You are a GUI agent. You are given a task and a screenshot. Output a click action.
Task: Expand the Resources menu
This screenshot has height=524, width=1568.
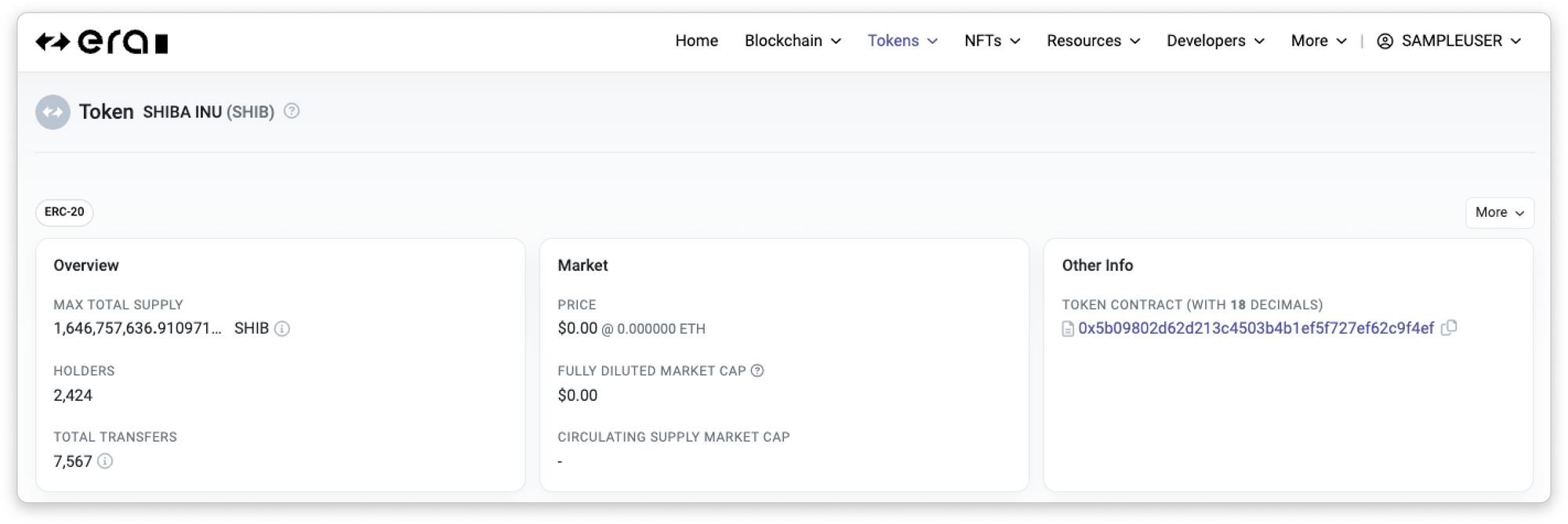pyautogui.click(x=1094, y=41)
